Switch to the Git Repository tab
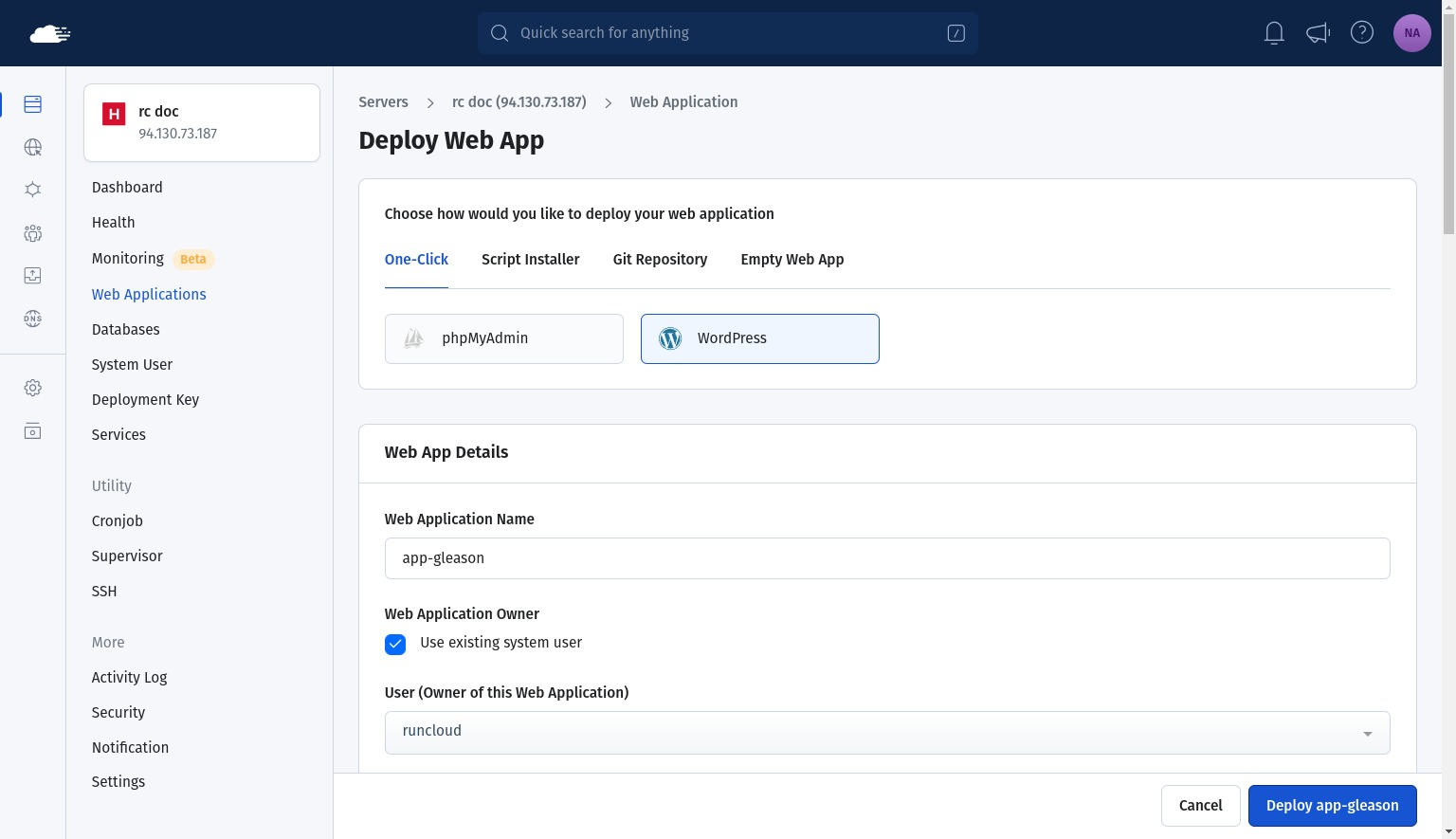1456x839 pixels. pyautogui.click(x=660, y=260)
